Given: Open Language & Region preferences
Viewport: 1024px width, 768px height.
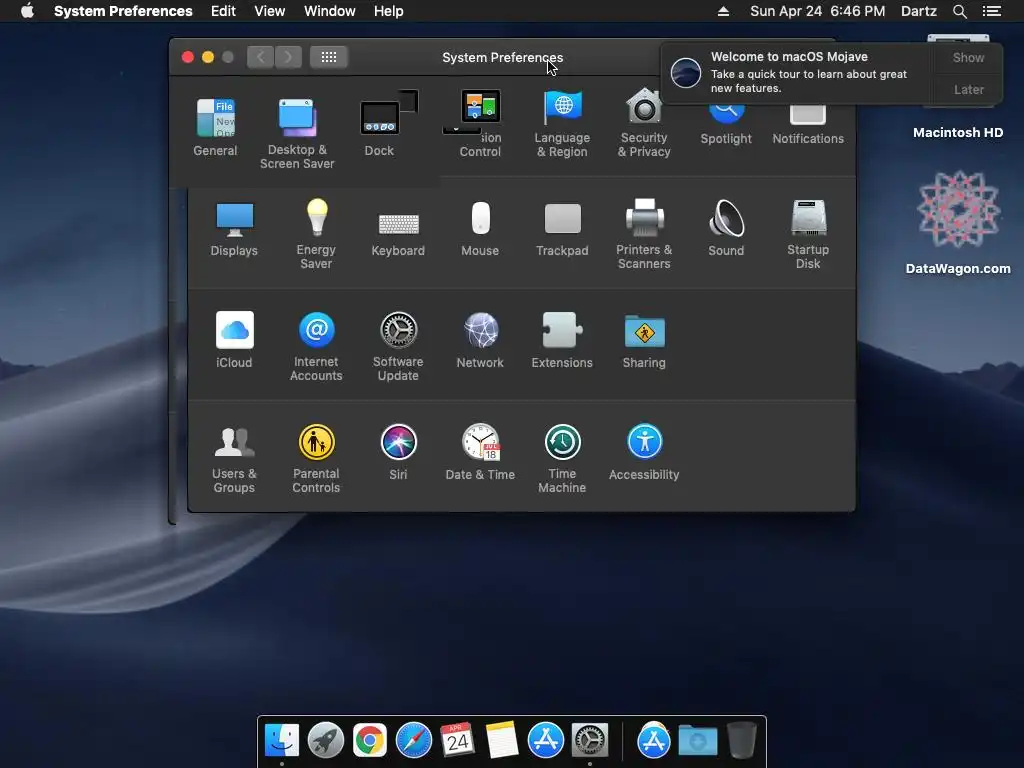Looking at the screenshot, I should 562,124.
